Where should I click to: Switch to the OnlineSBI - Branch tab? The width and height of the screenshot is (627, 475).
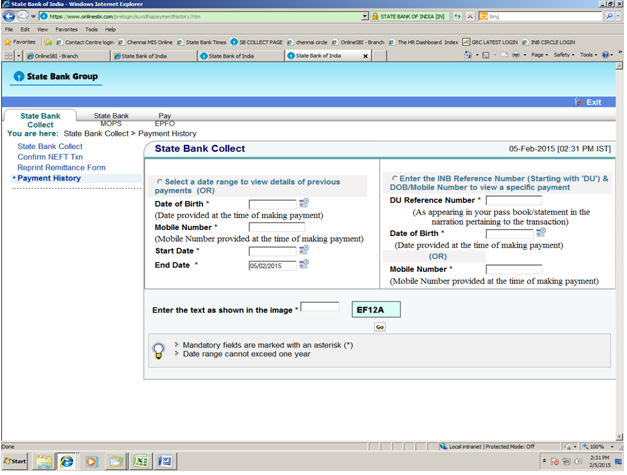(x=66, y=56)
